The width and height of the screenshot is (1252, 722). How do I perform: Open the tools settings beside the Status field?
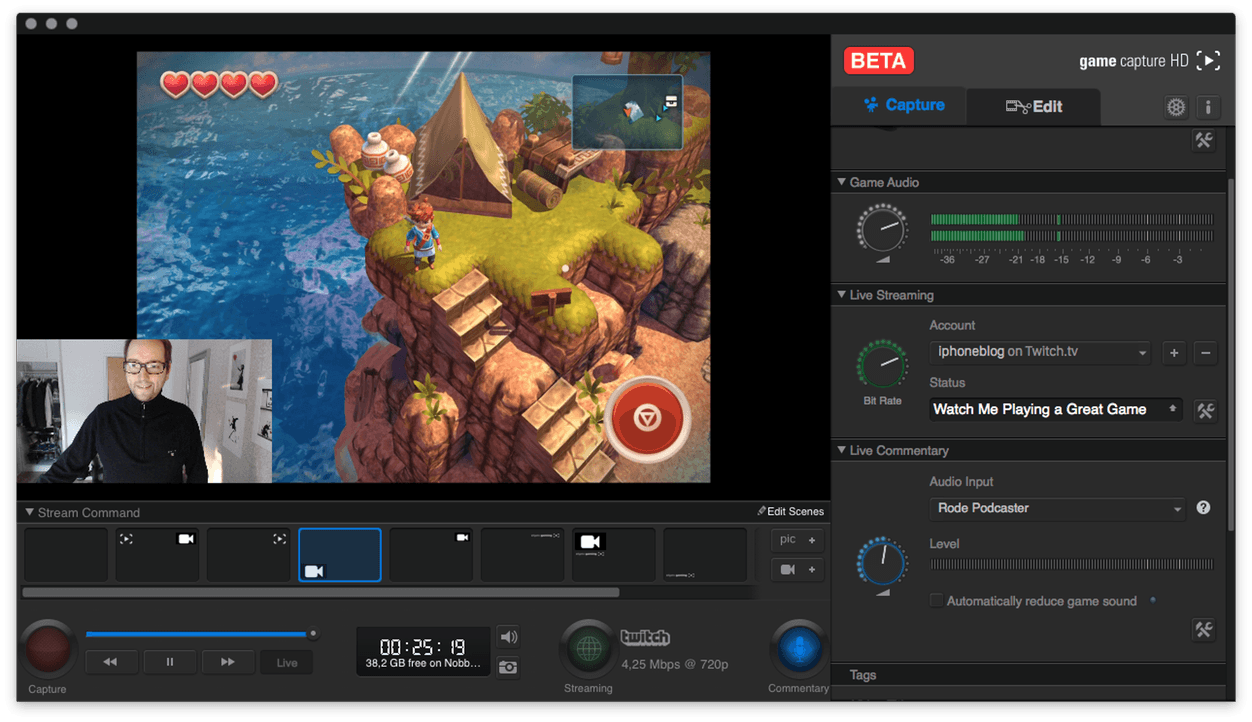[1206, 410]
